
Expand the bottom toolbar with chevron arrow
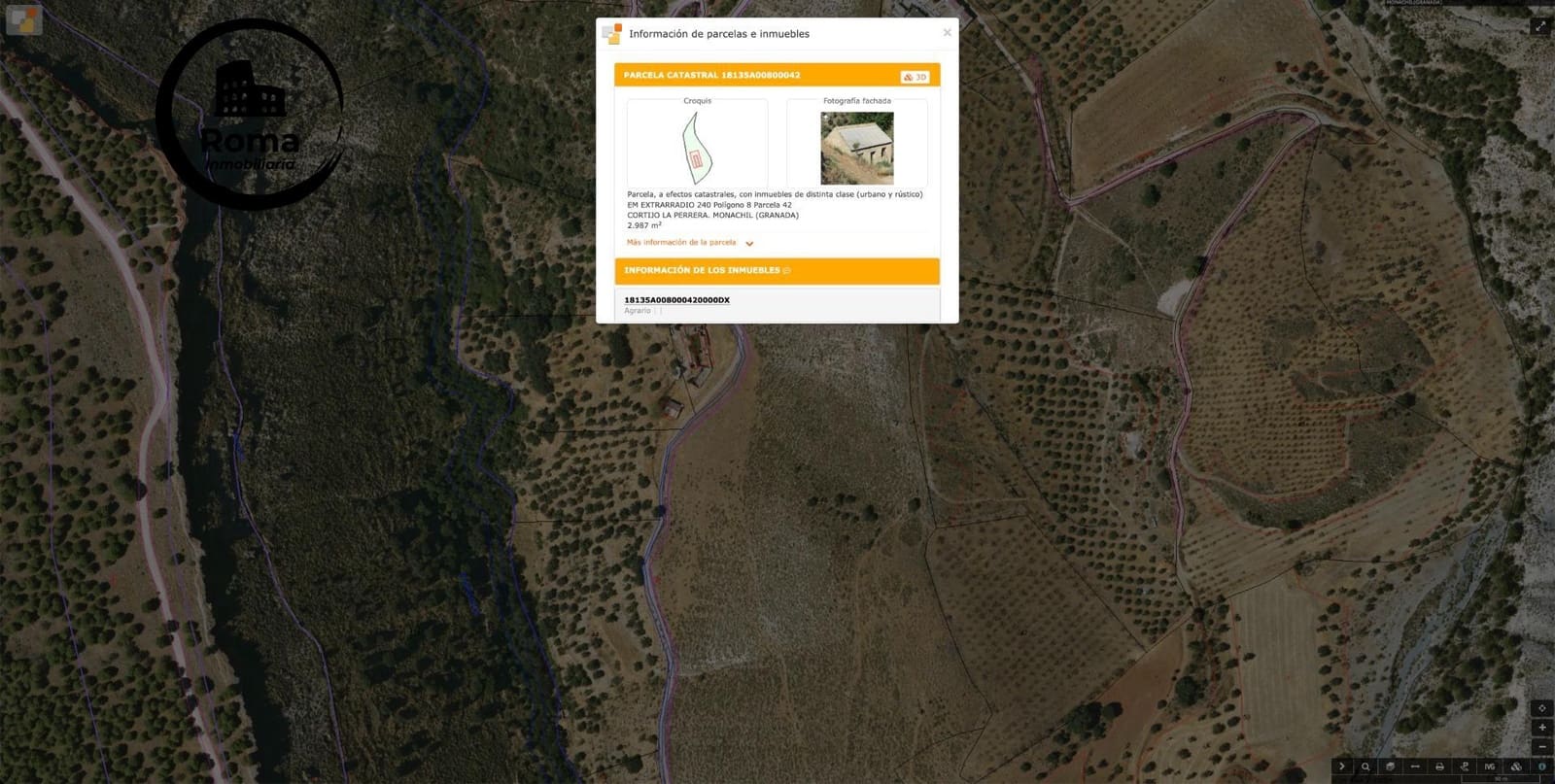coord(1342,767)
